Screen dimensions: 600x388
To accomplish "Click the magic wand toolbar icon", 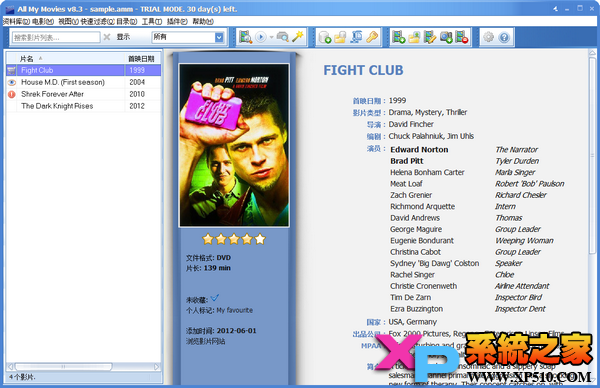I will pos(298,37).
